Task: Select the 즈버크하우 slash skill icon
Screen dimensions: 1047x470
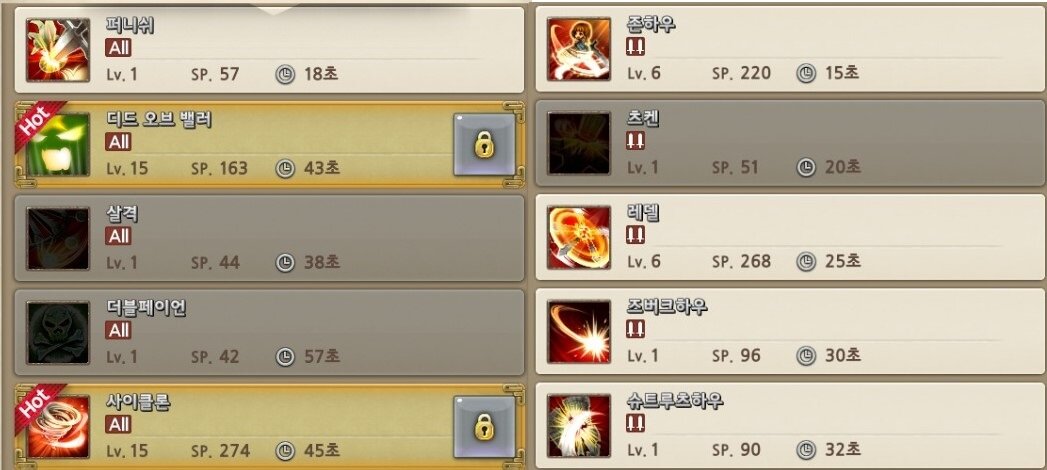Action: coord(579,332)
